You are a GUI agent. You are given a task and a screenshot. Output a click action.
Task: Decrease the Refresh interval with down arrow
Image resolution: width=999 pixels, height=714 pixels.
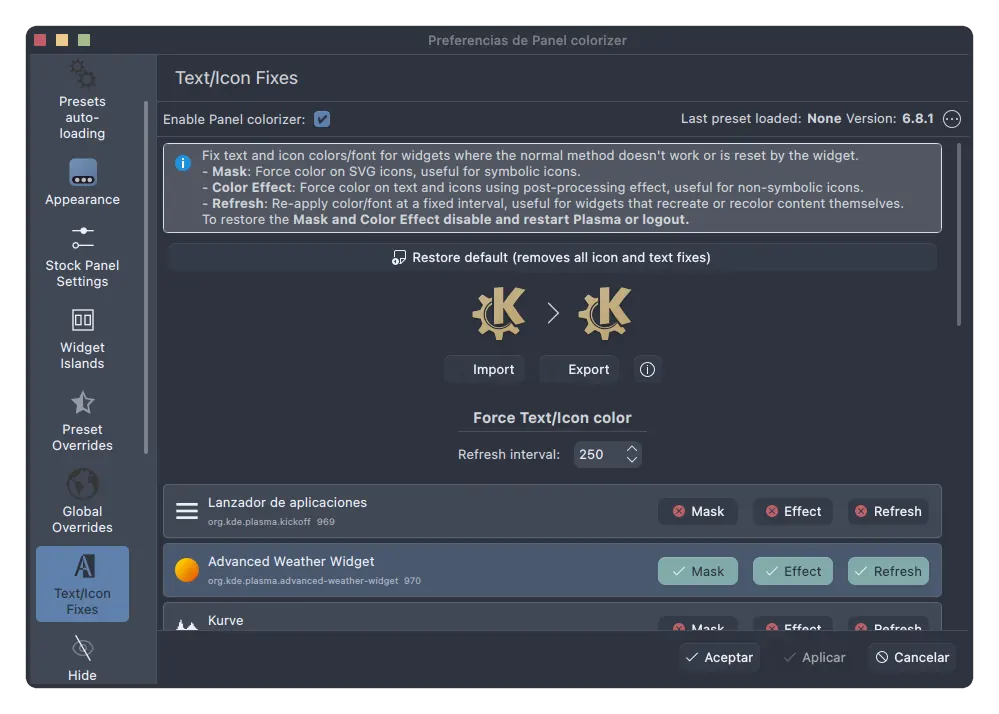click(631, 460)
